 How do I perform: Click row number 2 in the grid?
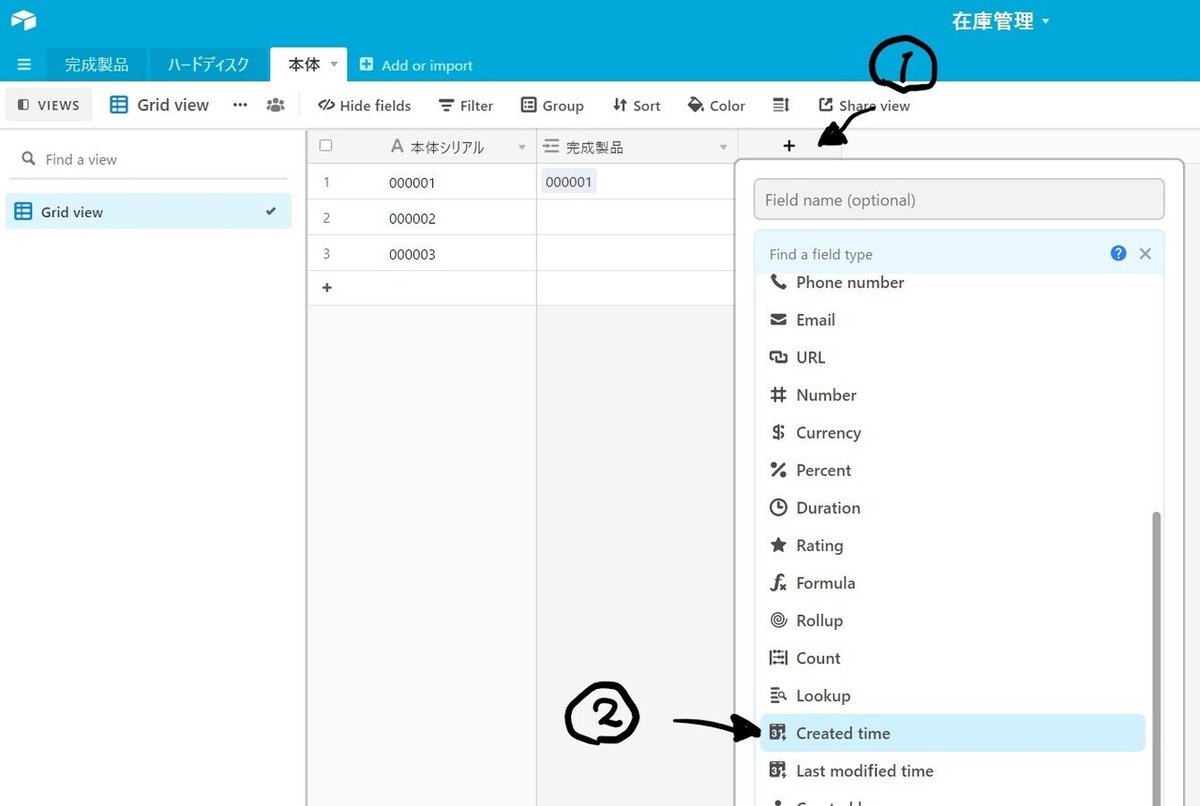pyautogui.click(x=326, y=218)
